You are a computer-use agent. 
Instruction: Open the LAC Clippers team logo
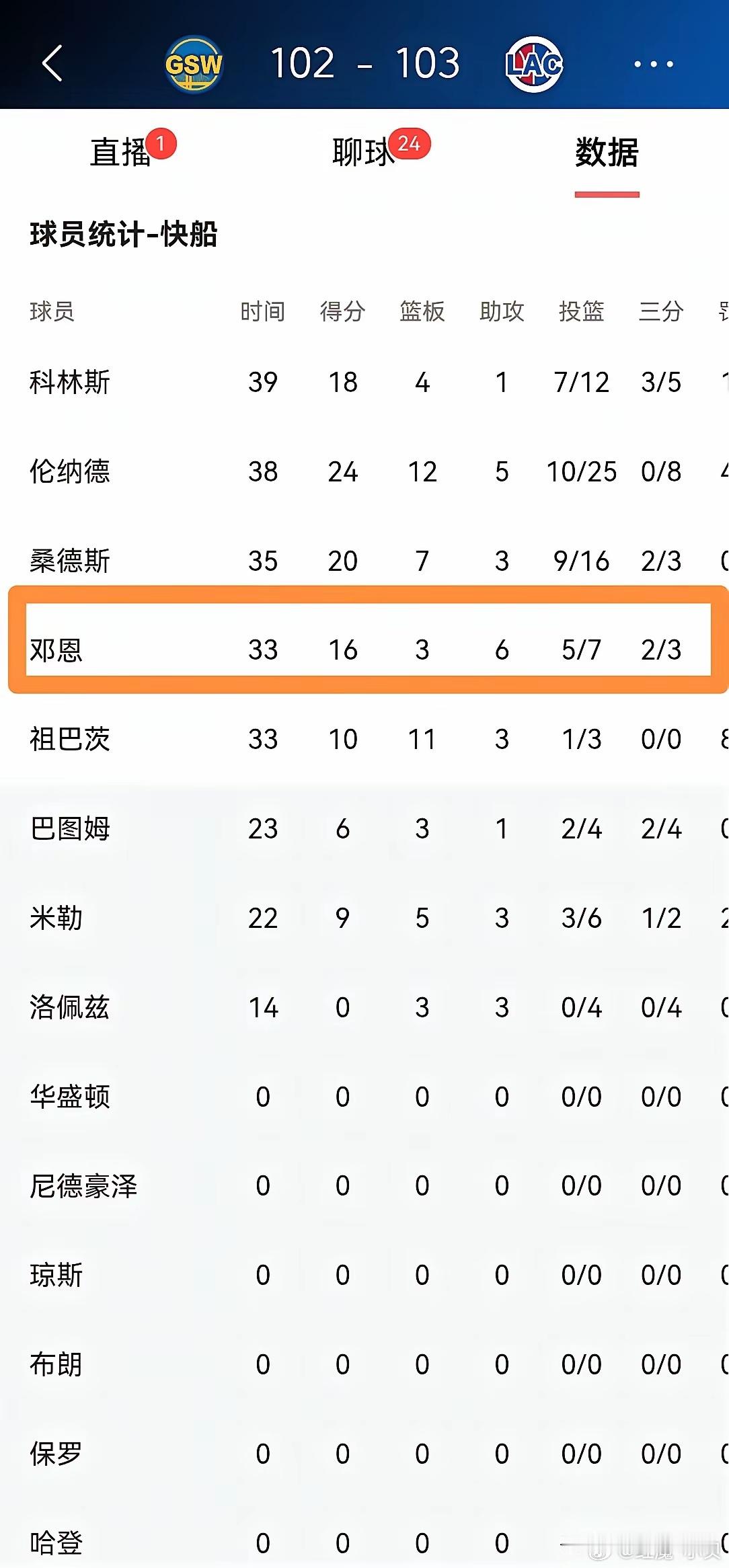(x=533, y=65)
